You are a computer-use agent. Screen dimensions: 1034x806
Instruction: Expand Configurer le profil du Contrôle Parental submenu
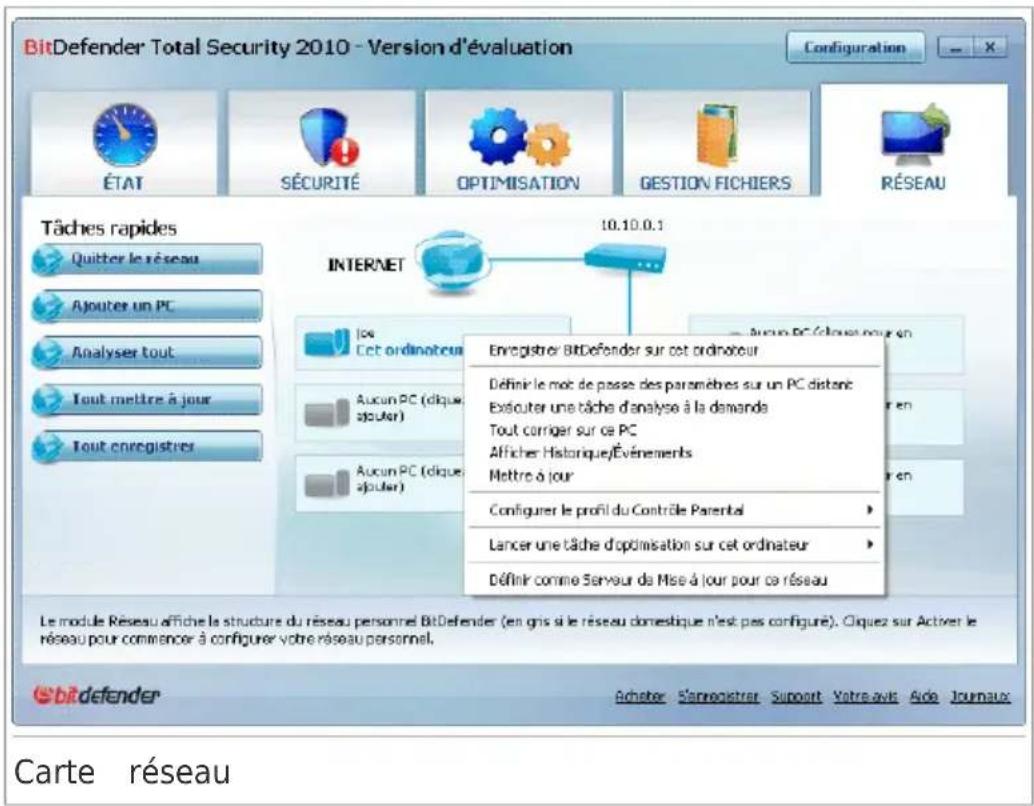tap(675, 510)
